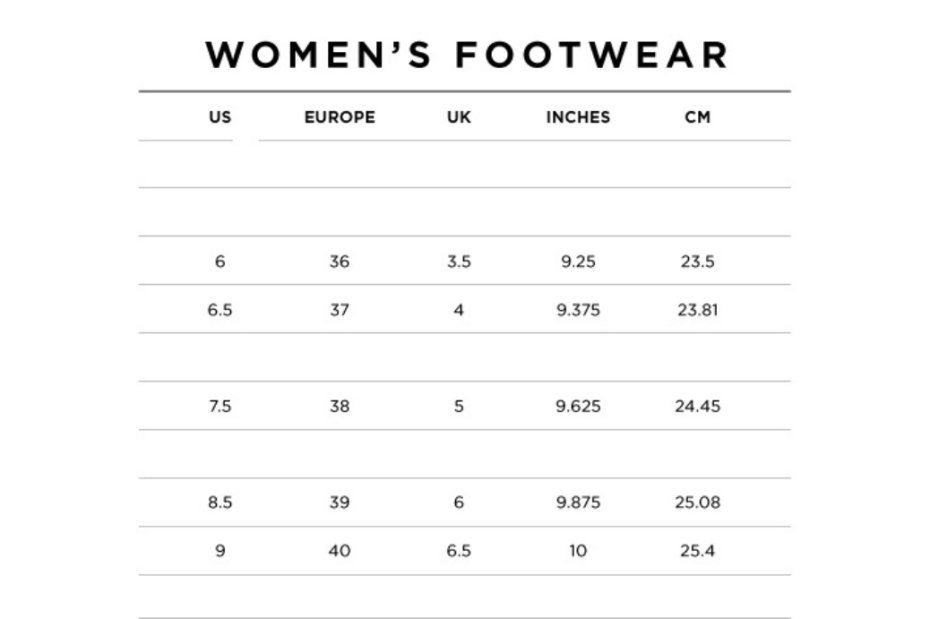Screen dimensions: 930x619
Task: Select the US column header
Action: (x=220, y=117)
